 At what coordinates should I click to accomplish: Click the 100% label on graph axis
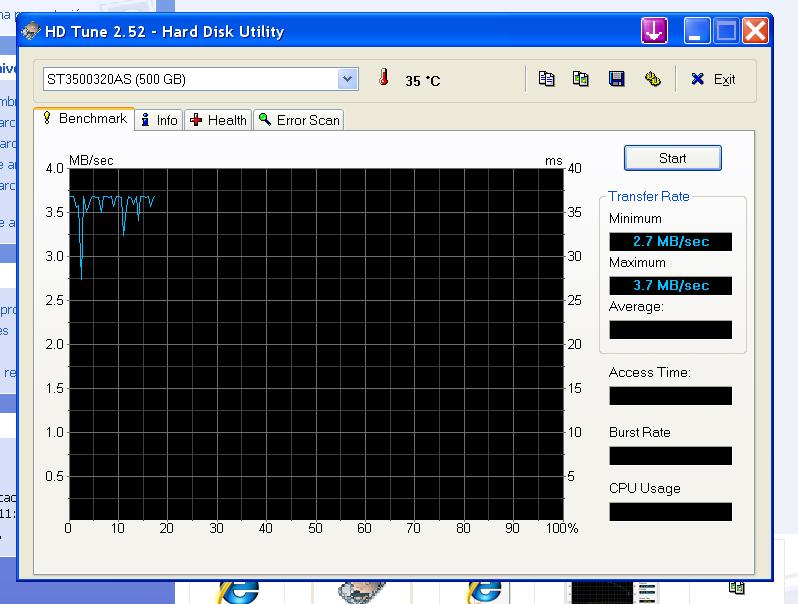pyautogui.click(x=562, y=529)
